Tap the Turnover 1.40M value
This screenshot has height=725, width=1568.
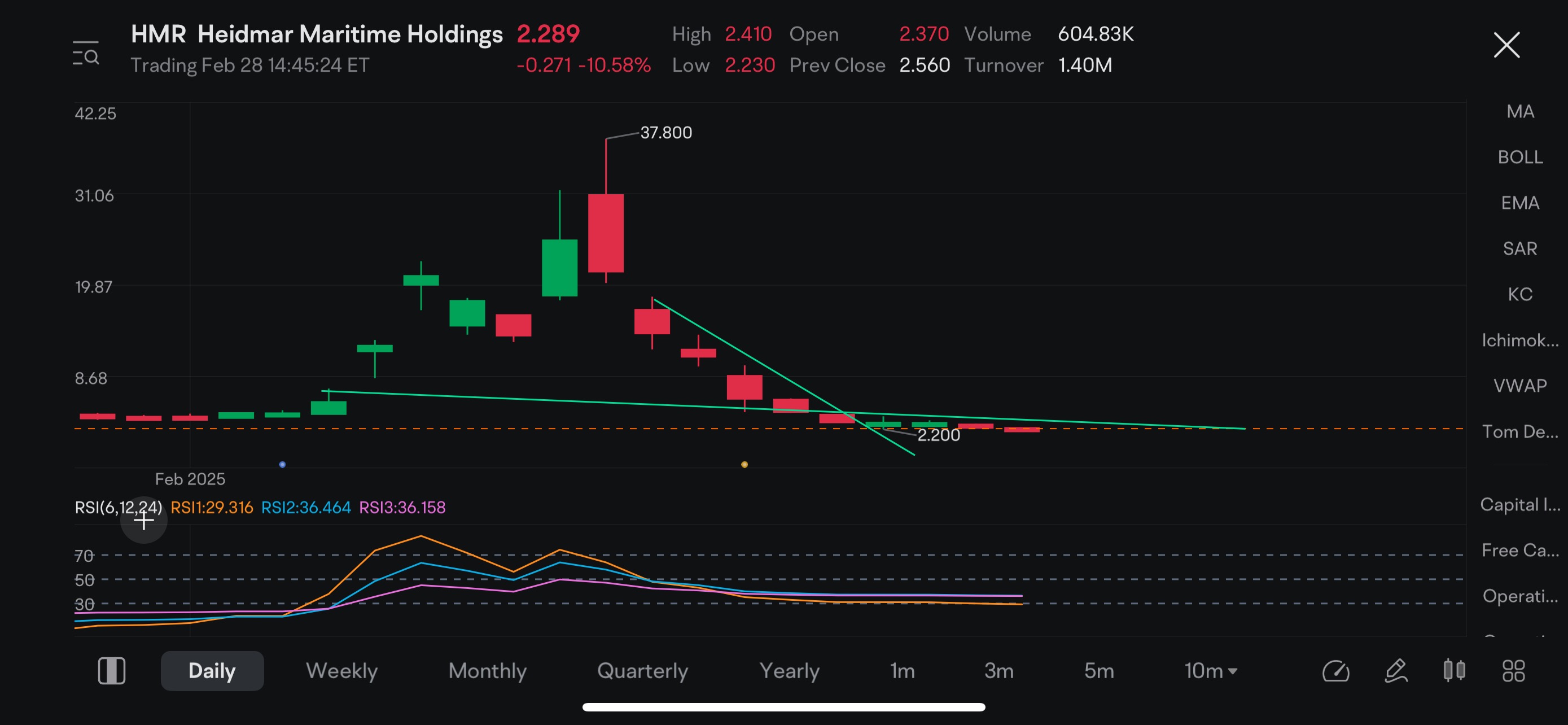[x=1085, y=65]
